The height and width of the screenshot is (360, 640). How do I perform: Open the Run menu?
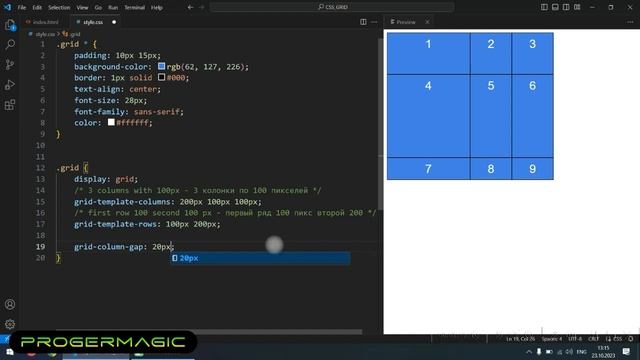(x=113, y=7)
